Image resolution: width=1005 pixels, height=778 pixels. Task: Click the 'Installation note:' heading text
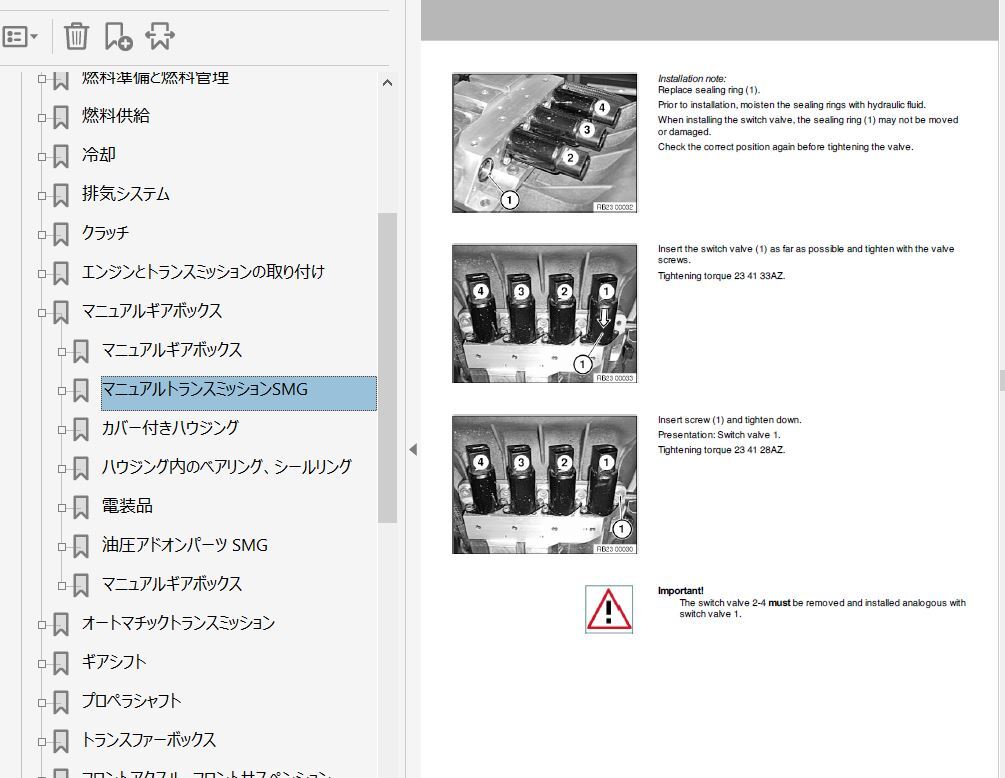[x=692, y=79]
